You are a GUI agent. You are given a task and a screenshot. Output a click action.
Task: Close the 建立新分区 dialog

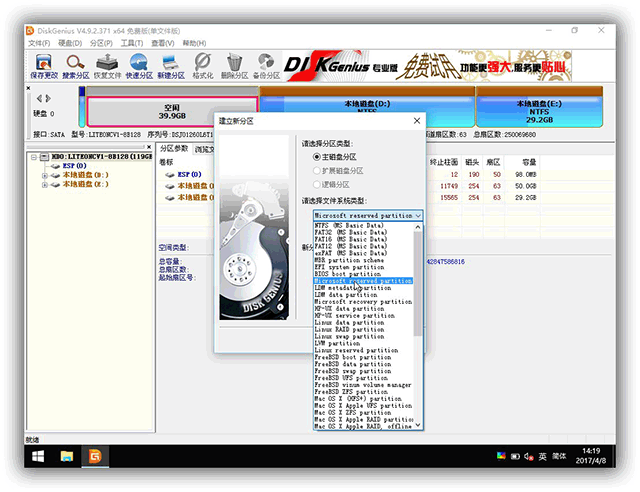click(x=417, y=121)
